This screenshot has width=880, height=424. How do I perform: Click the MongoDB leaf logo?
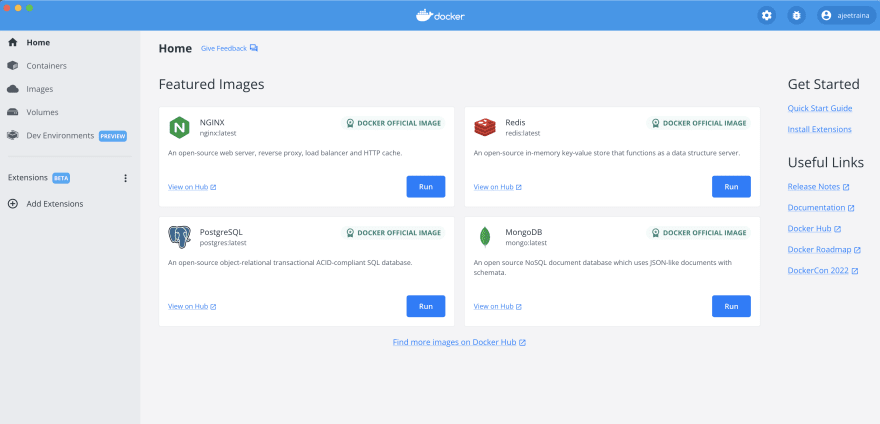click(484, 237)
